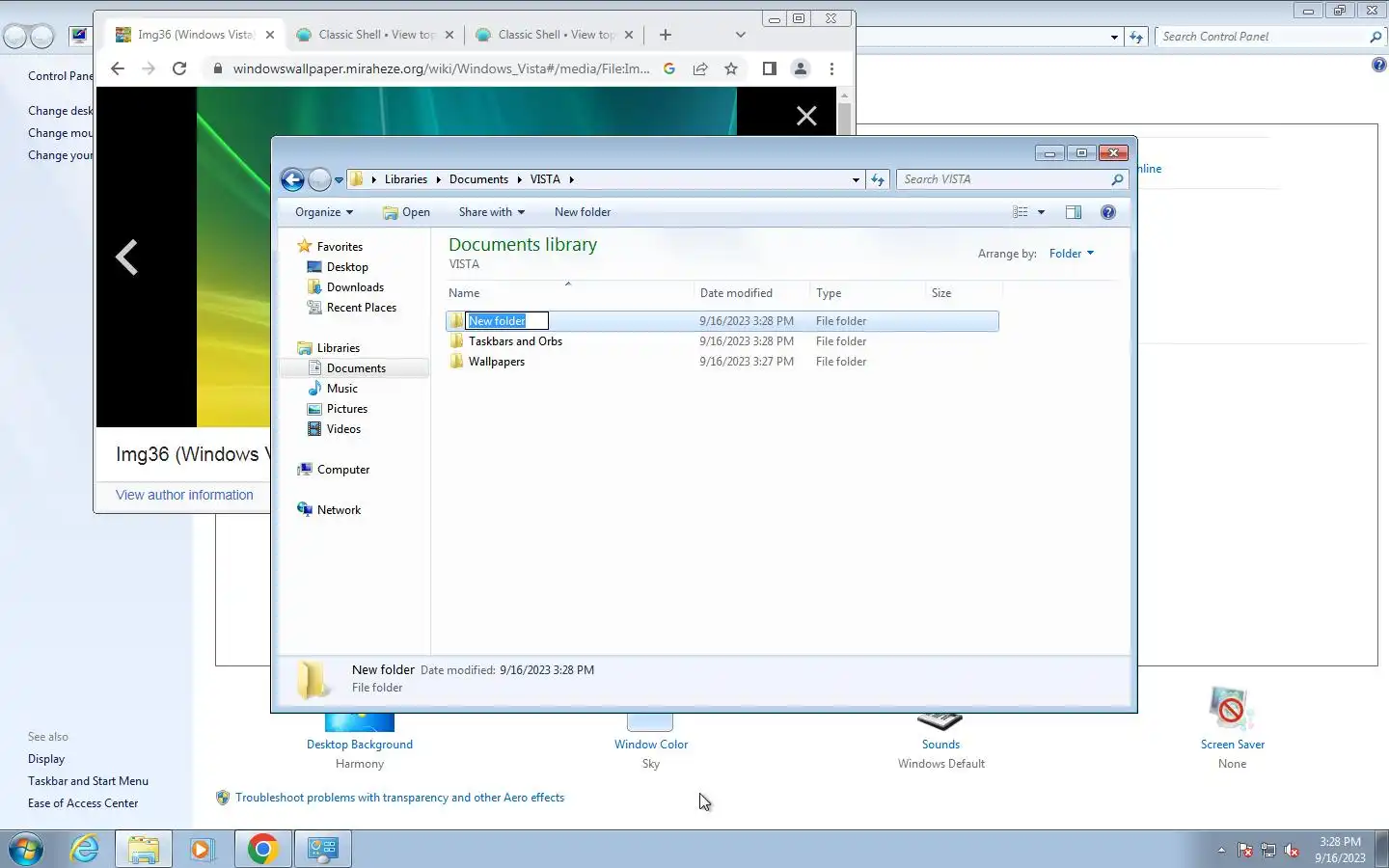Viewport: 1389px width, 868px height.
Task: Show previous image in media viewer
Action: point(126,258)
